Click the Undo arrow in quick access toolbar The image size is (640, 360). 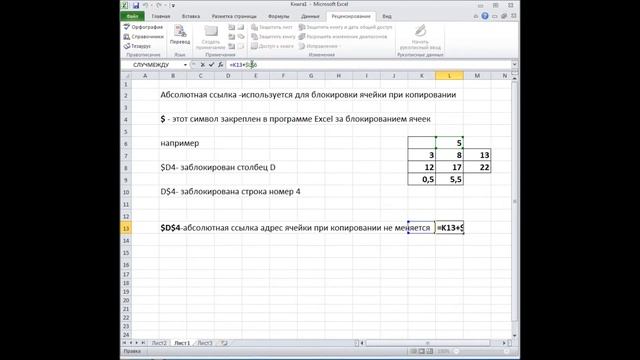click(145, 5)
